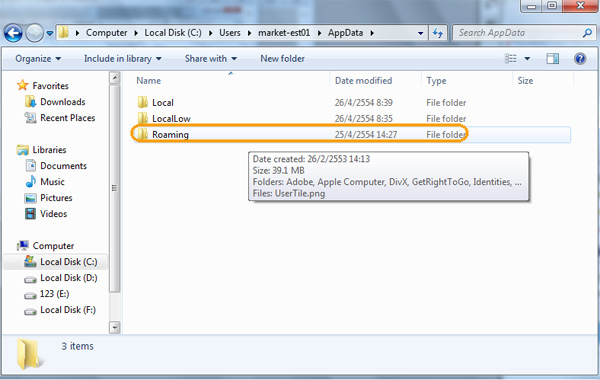The image size is (600, 380).
Task: Expand the arrow after AppData in the breadcrumb
Action: tap(372, 33)
